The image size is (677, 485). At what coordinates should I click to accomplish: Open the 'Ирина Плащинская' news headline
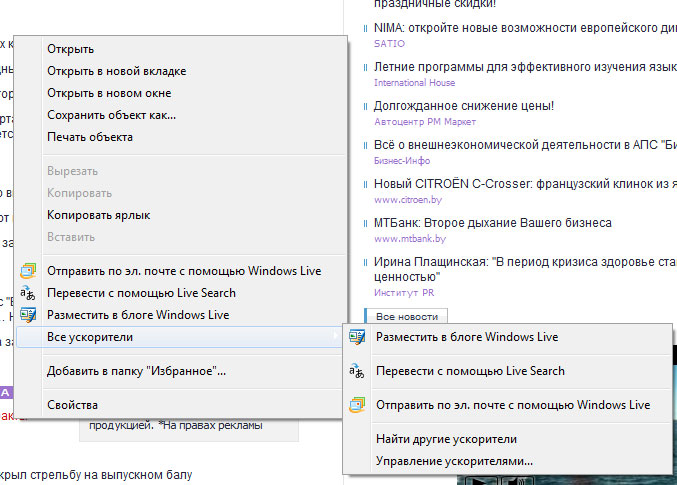[x=525, y=269]
